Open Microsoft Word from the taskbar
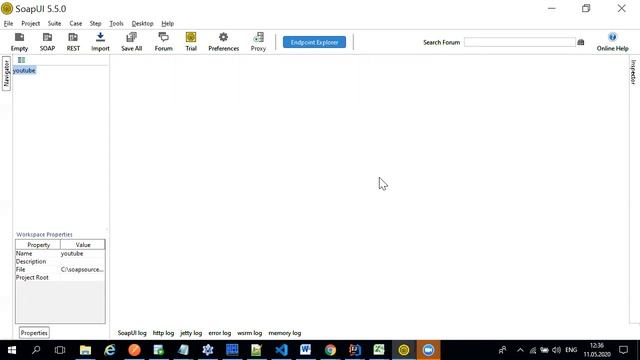 coord(305,350)
